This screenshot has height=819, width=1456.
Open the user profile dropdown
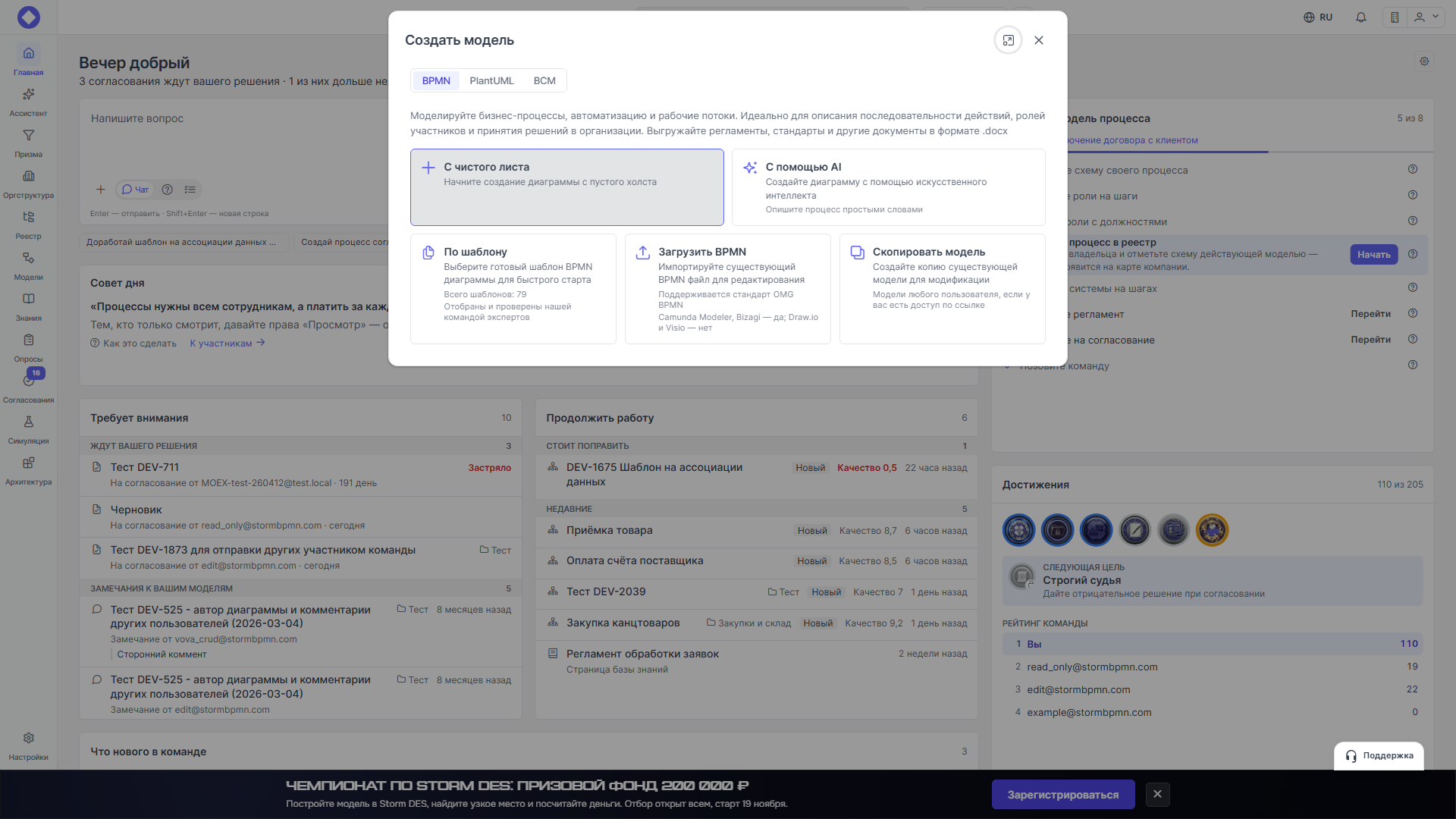pyautogui.click(x=1426, y=17)
